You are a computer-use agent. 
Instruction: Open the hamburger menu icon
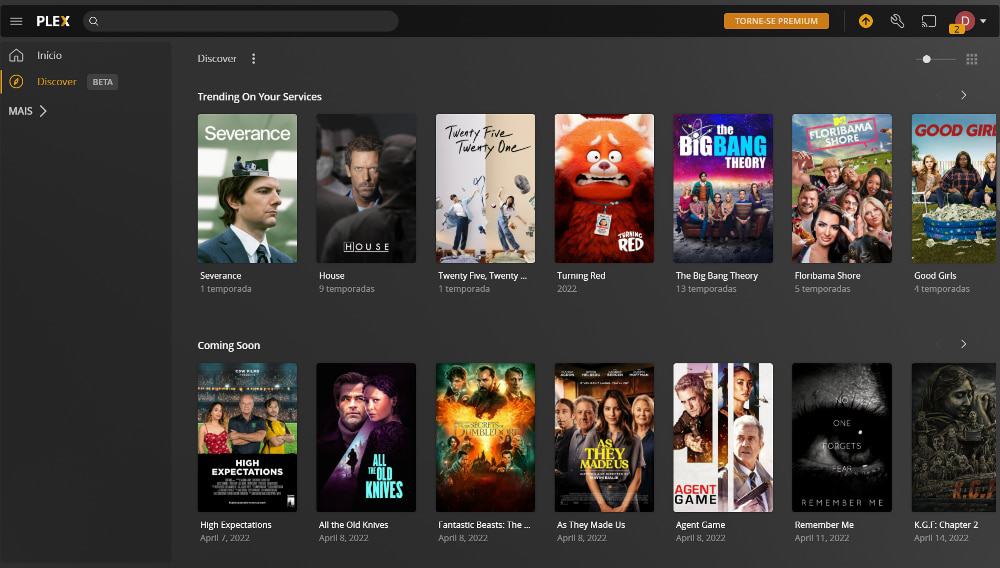click(17, 21)
